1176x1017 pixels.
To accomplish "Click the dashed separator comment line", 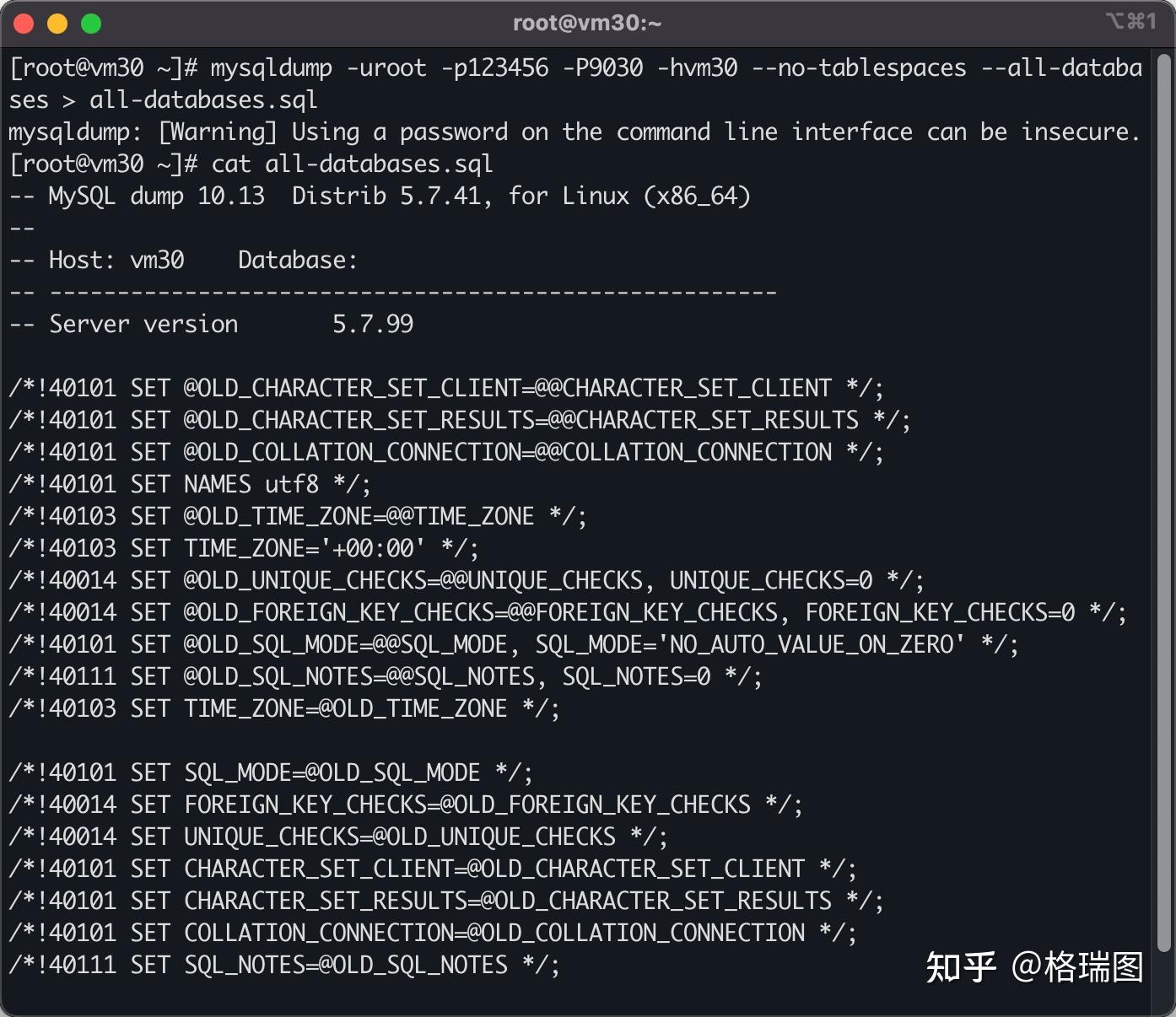I will [x=392, y=292].
